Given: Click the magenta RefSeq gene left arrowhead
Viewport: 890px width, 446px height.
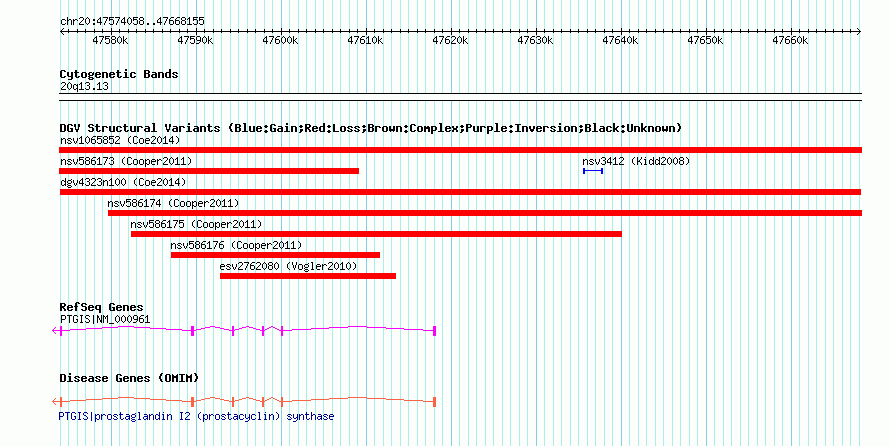Looking at the screenshot, I should (x=55, y=330).
